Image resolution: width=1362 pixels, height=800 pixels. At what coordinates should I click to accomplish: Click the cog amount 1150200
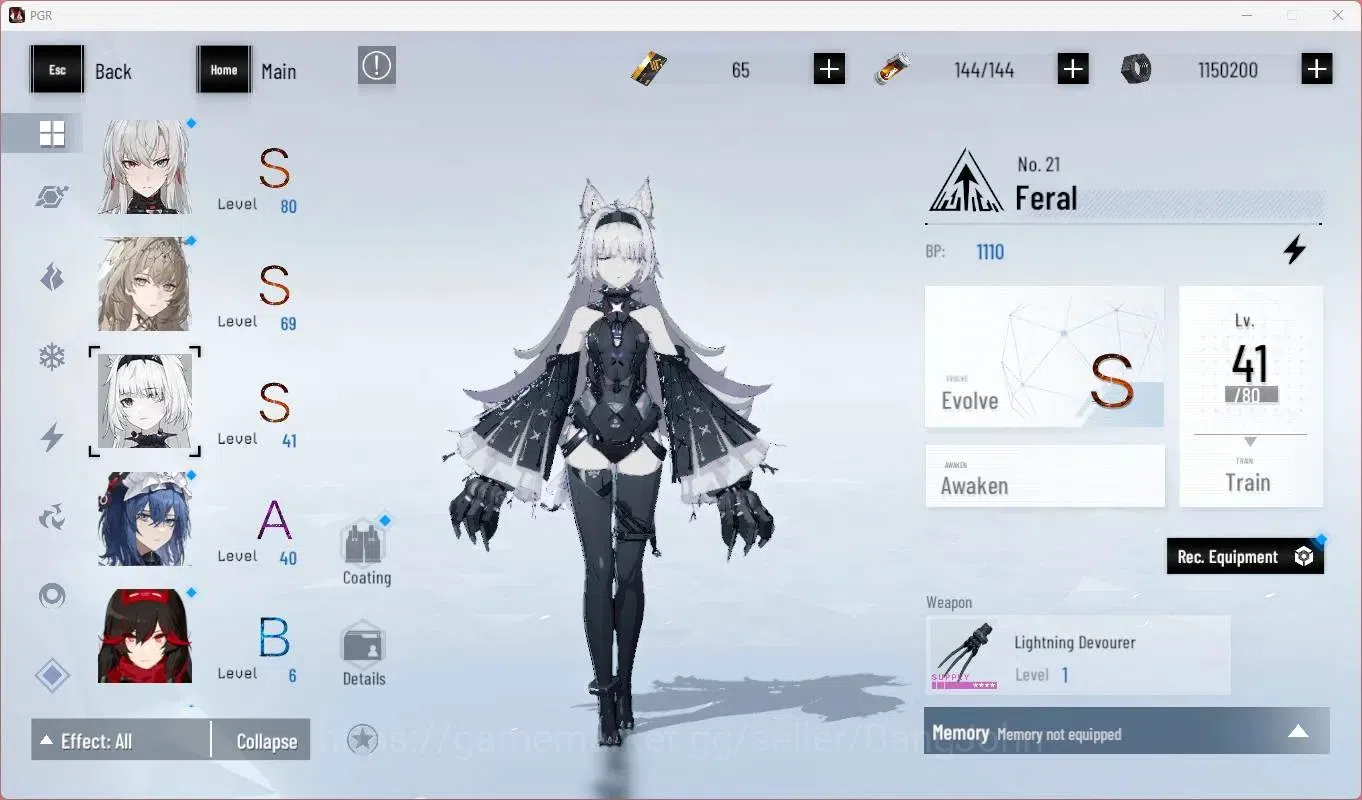click(x=1228, y=70)
